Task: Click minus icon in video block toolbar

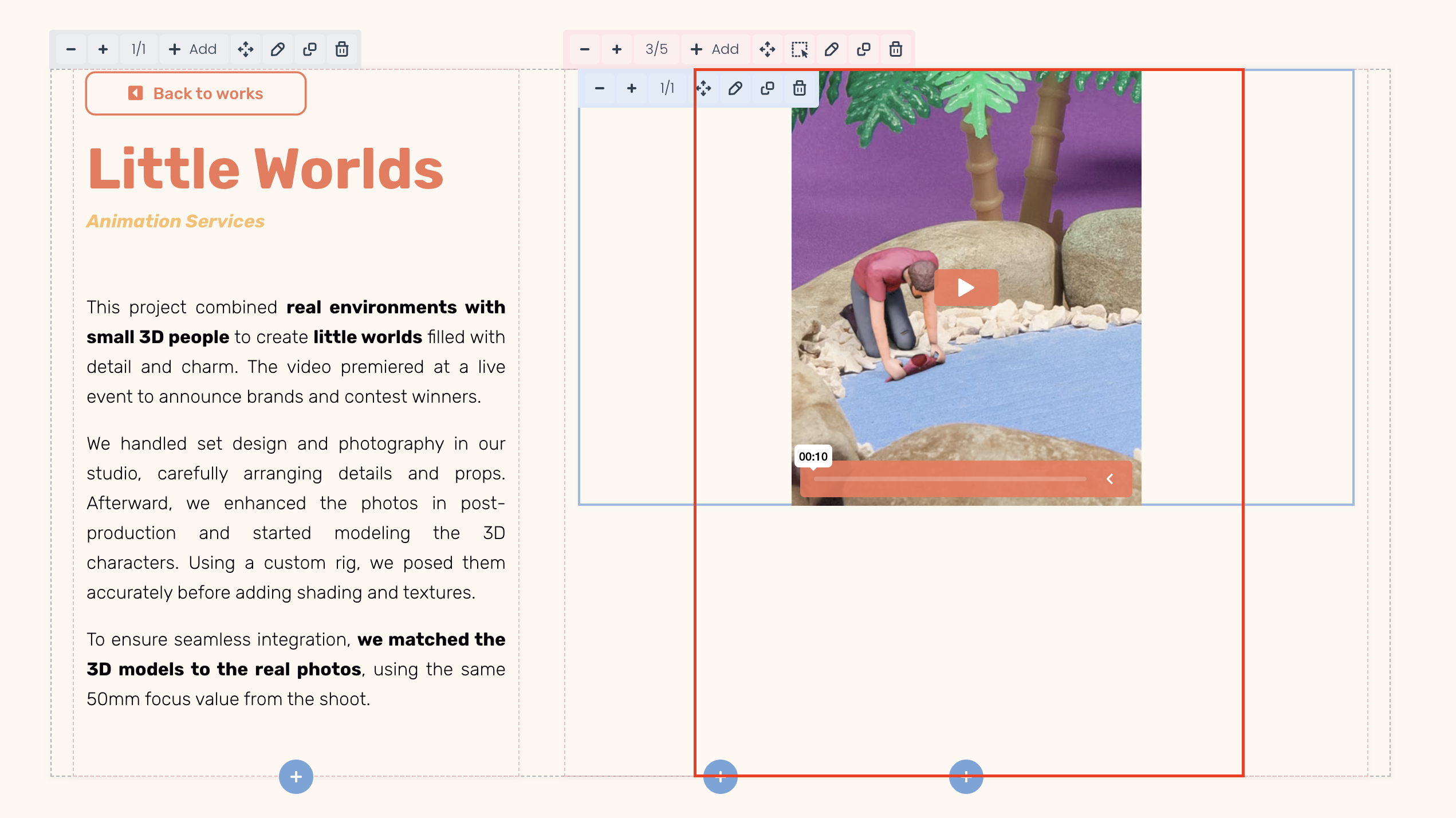Action: tap(600, 88)
